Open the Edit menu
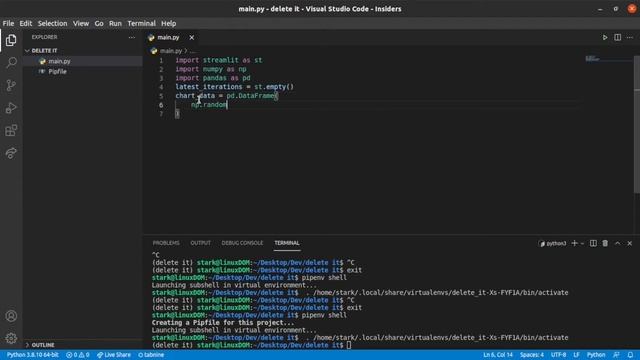 click(26, 23)
